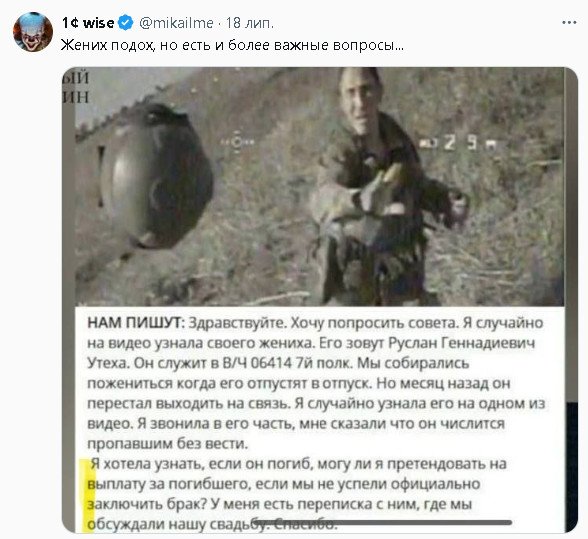Click the dark spherical object in the photo

click(x=157, y=176)
